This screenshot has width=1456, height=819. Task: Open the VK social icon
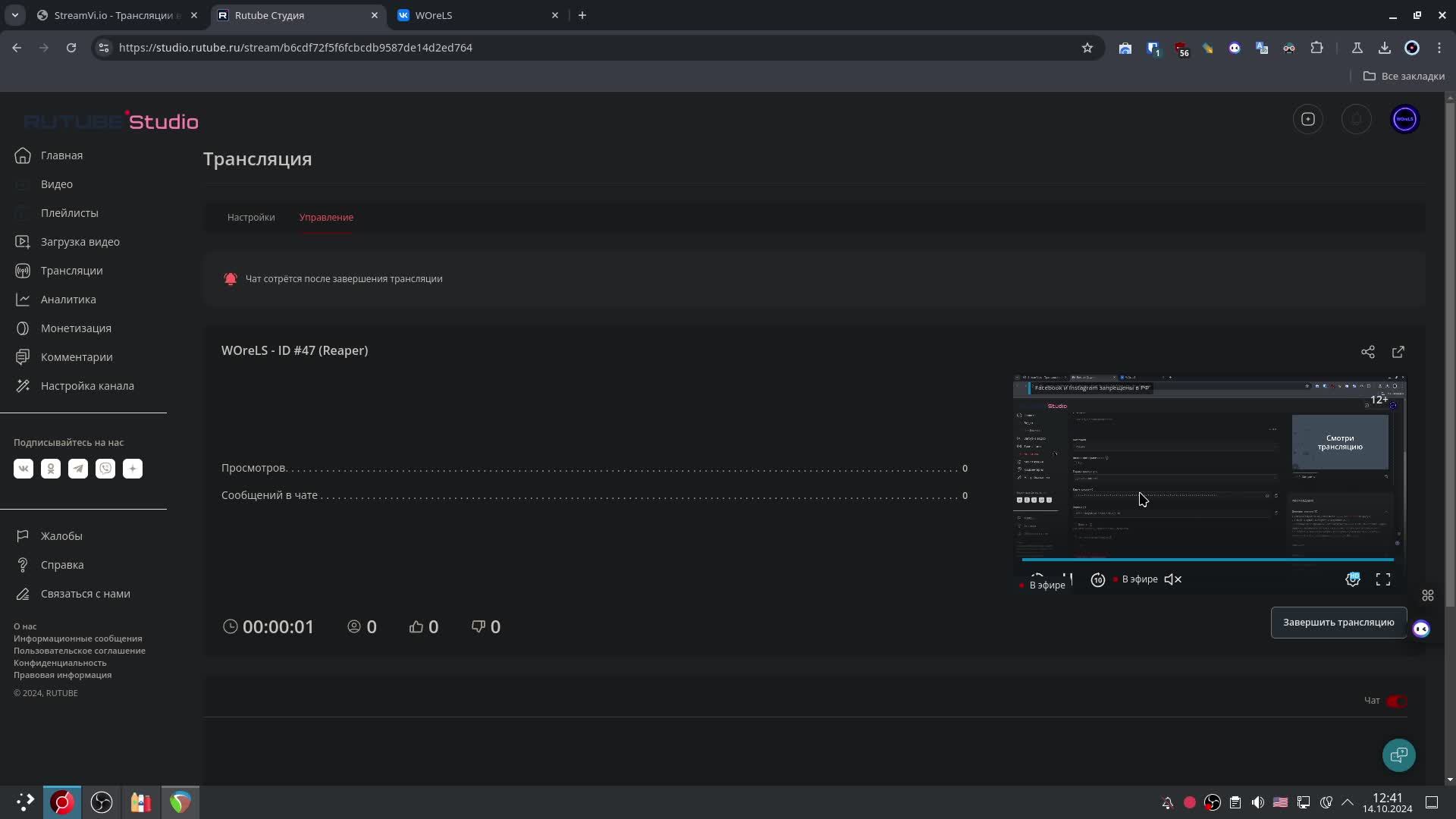point(24,469)
